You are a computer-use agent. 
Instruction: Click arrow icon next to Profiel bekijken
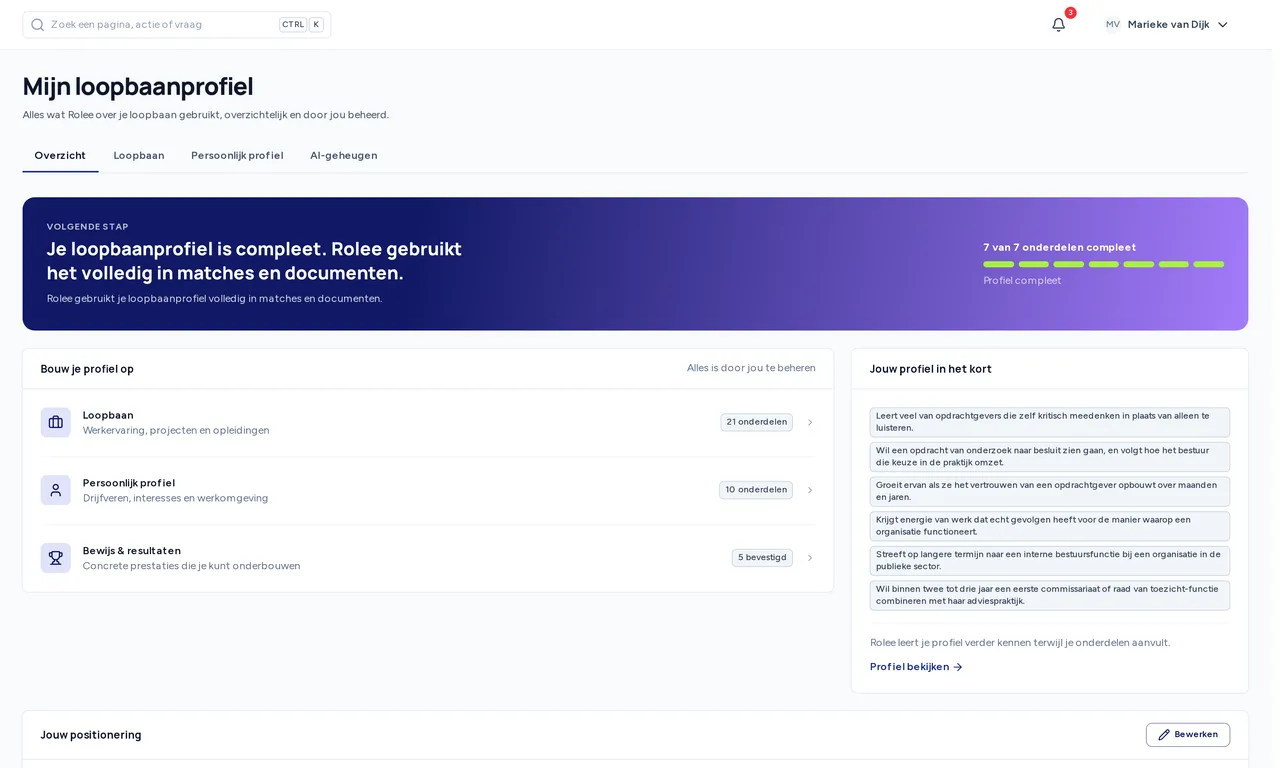tap(958, 667)
